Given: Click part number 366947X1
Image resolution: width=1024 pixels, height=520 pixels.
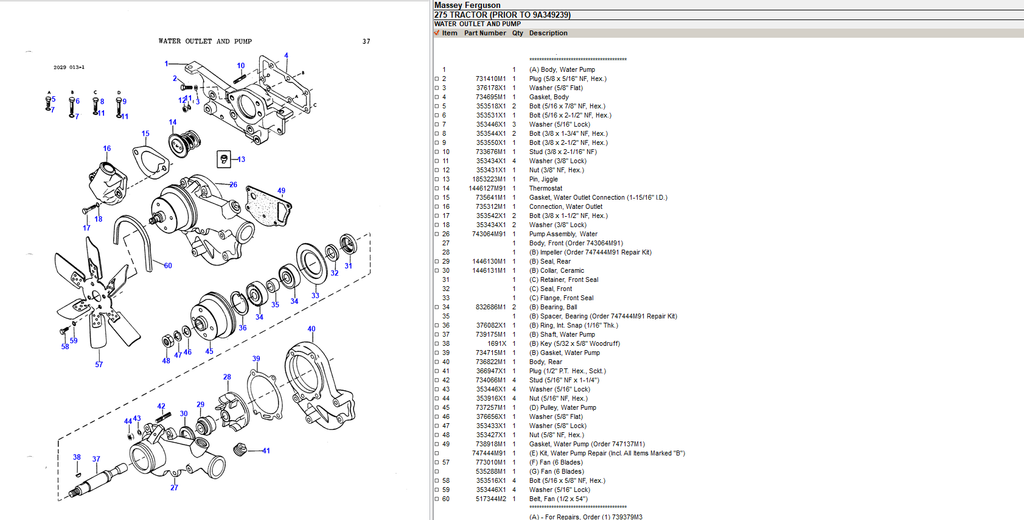Looking at the screenshot, I should coord(490,372).
